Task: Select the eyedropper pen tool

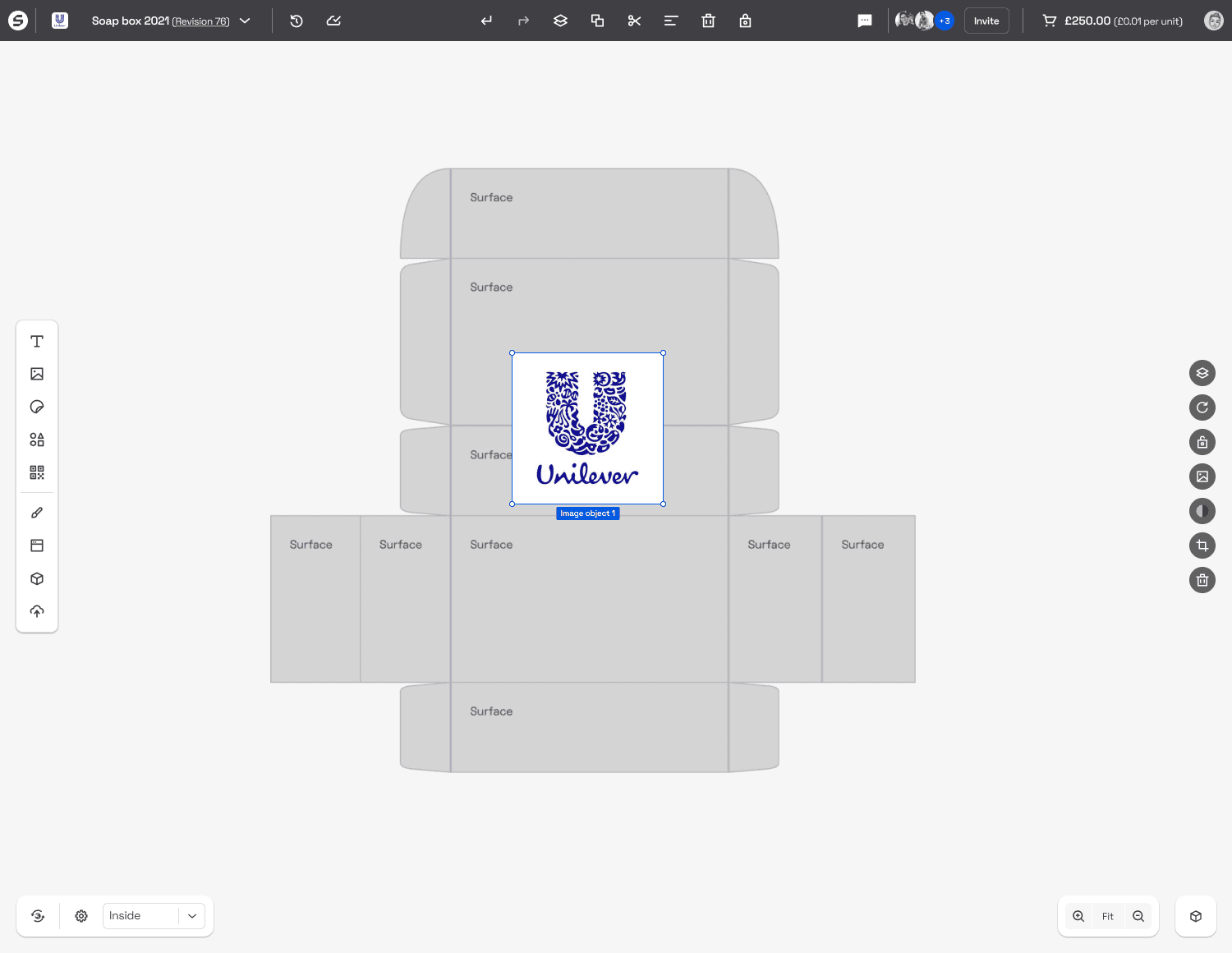Action: [x=37, y=513]
